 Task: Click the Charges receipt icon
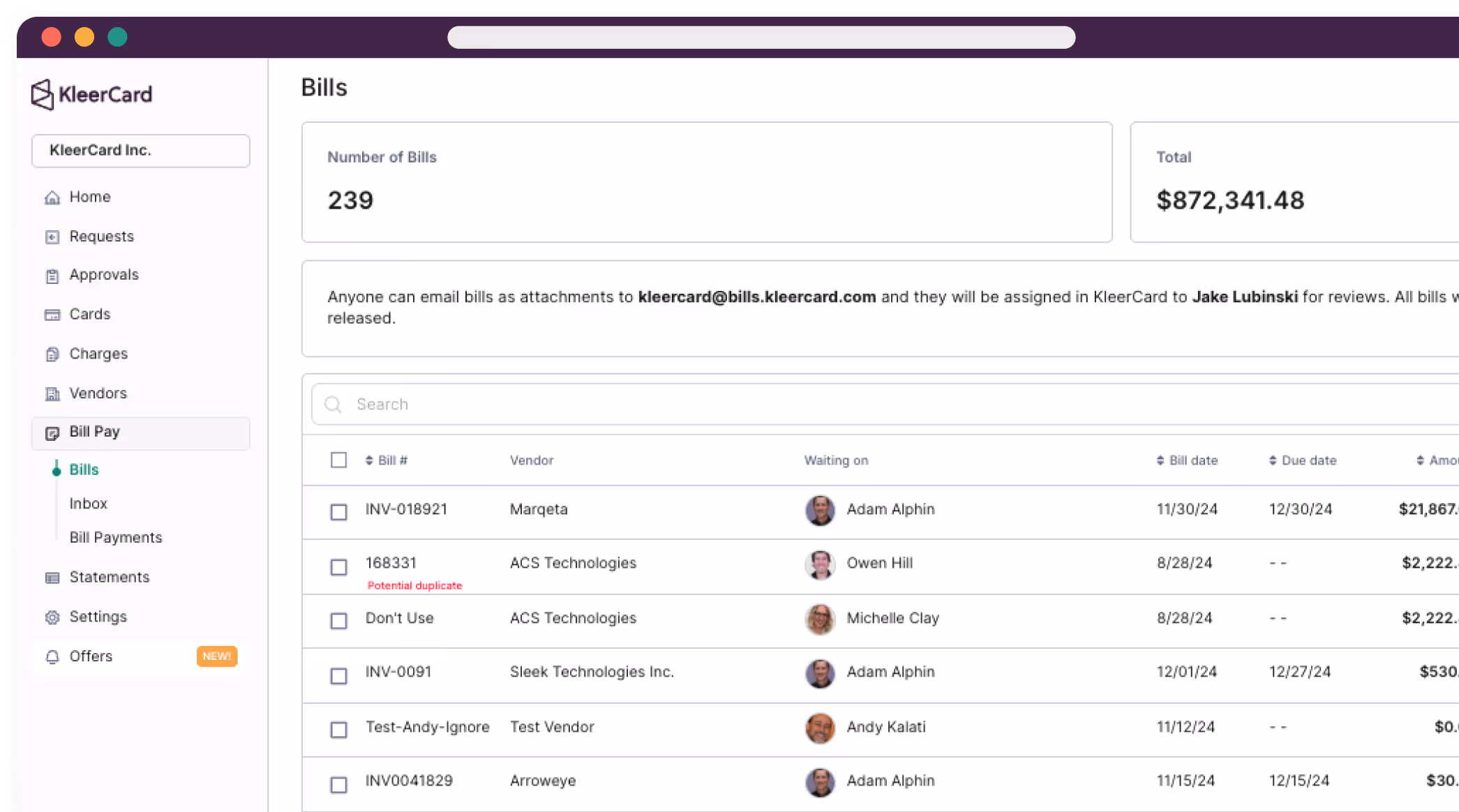[52, 354]
